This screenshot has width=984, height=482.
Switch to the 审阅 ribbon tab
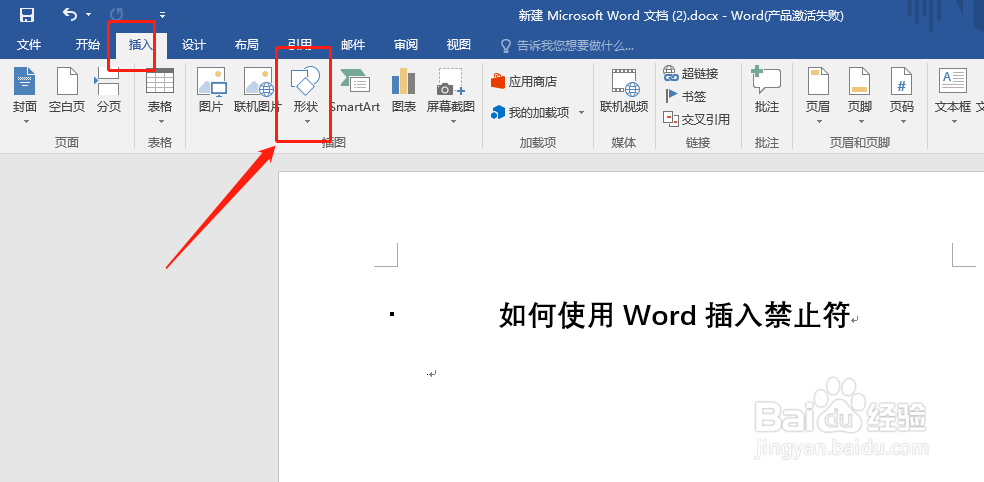406,45
